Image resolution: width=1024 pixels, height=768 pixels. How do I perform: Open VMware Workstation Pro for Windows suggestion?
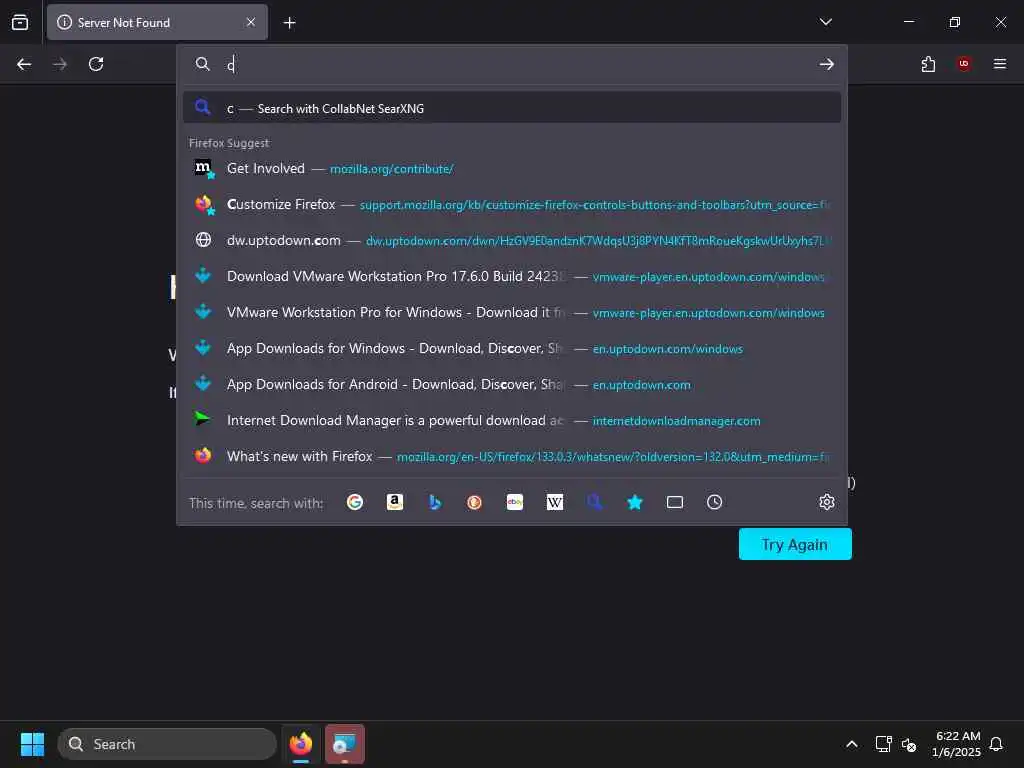pyautogui.click(x=512, y=312)
